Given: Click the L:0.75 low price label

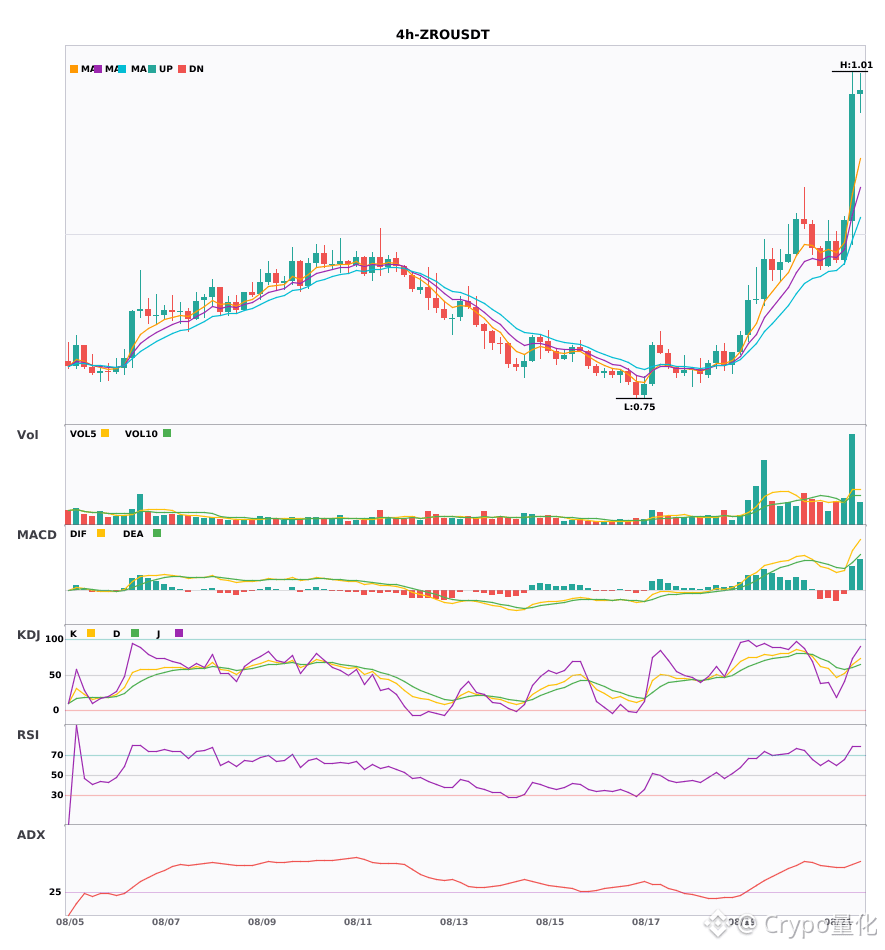Looking at the screenshot, I should coord(639,407).
